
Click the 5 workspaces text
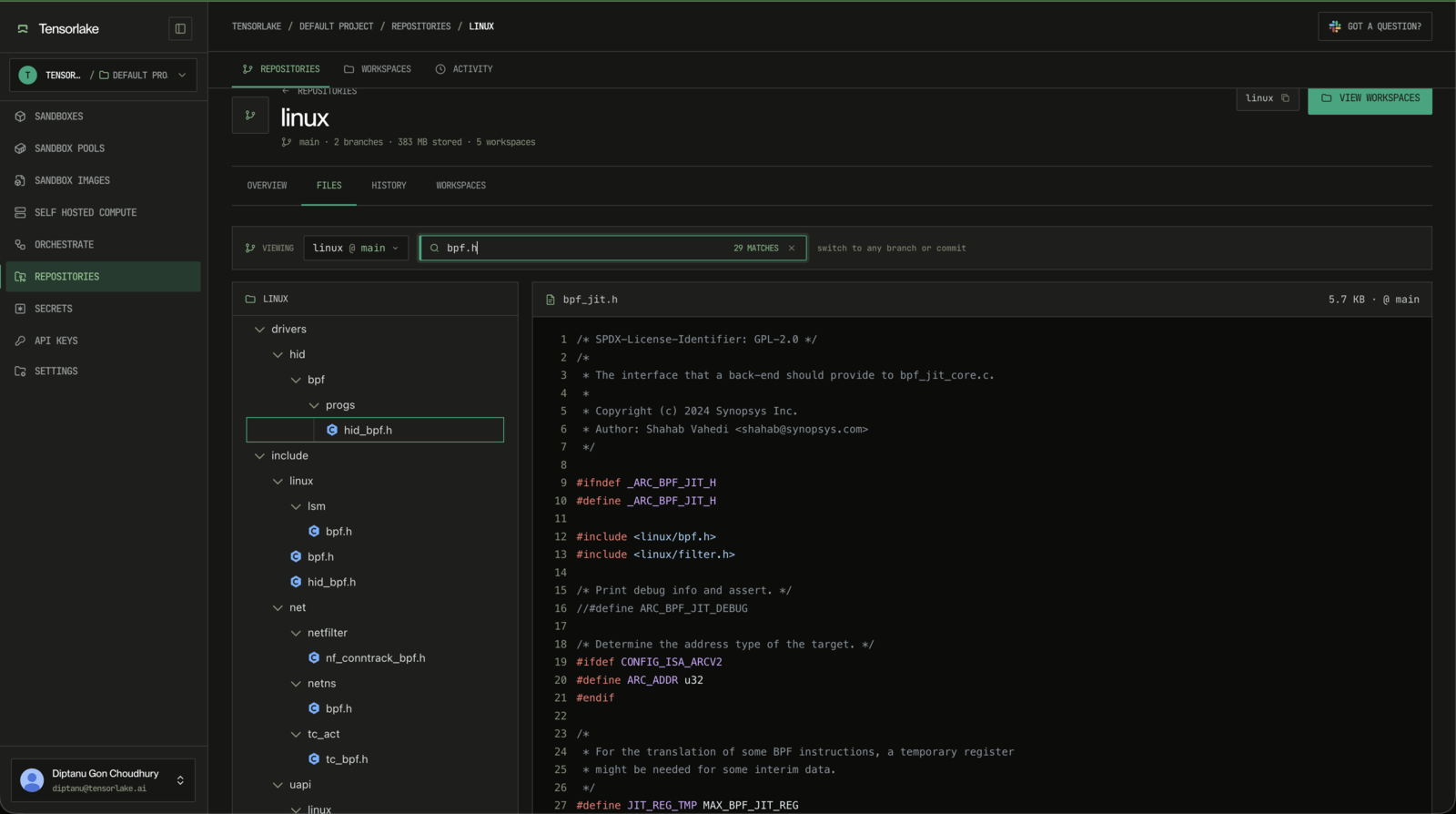click(505, 142)
